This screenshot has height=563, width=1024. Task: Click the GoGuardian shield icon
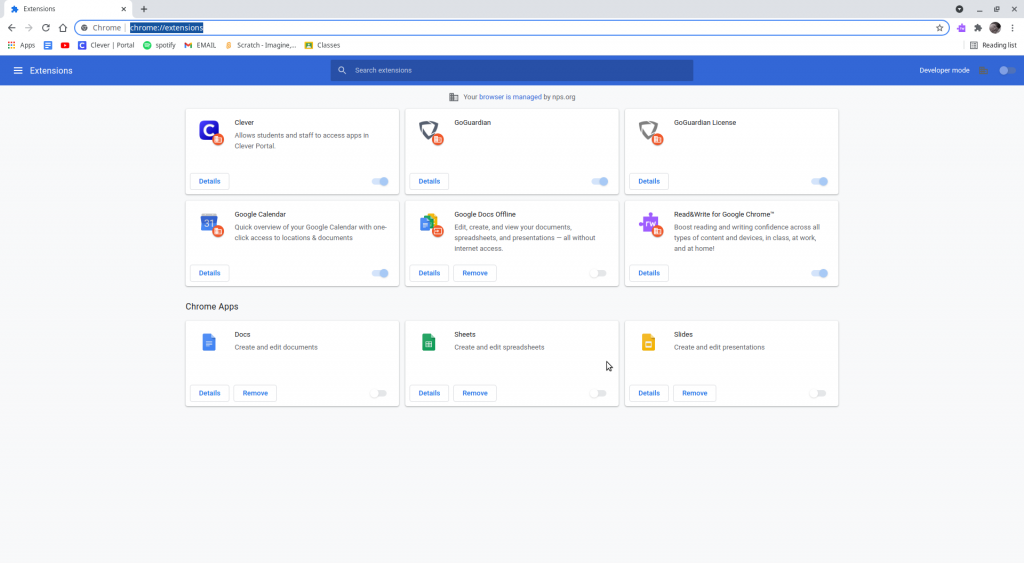click(430, 131)
